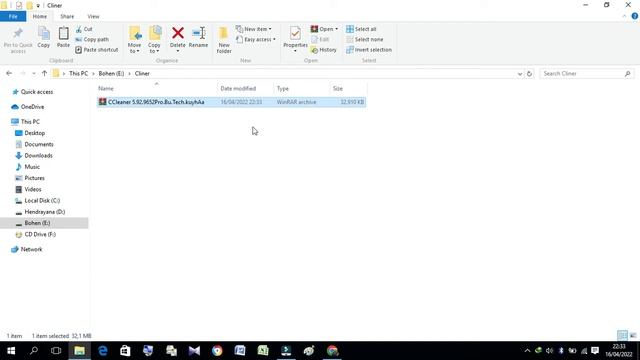Go back with Back arrow
640x360 pixels.
point(9,73)
